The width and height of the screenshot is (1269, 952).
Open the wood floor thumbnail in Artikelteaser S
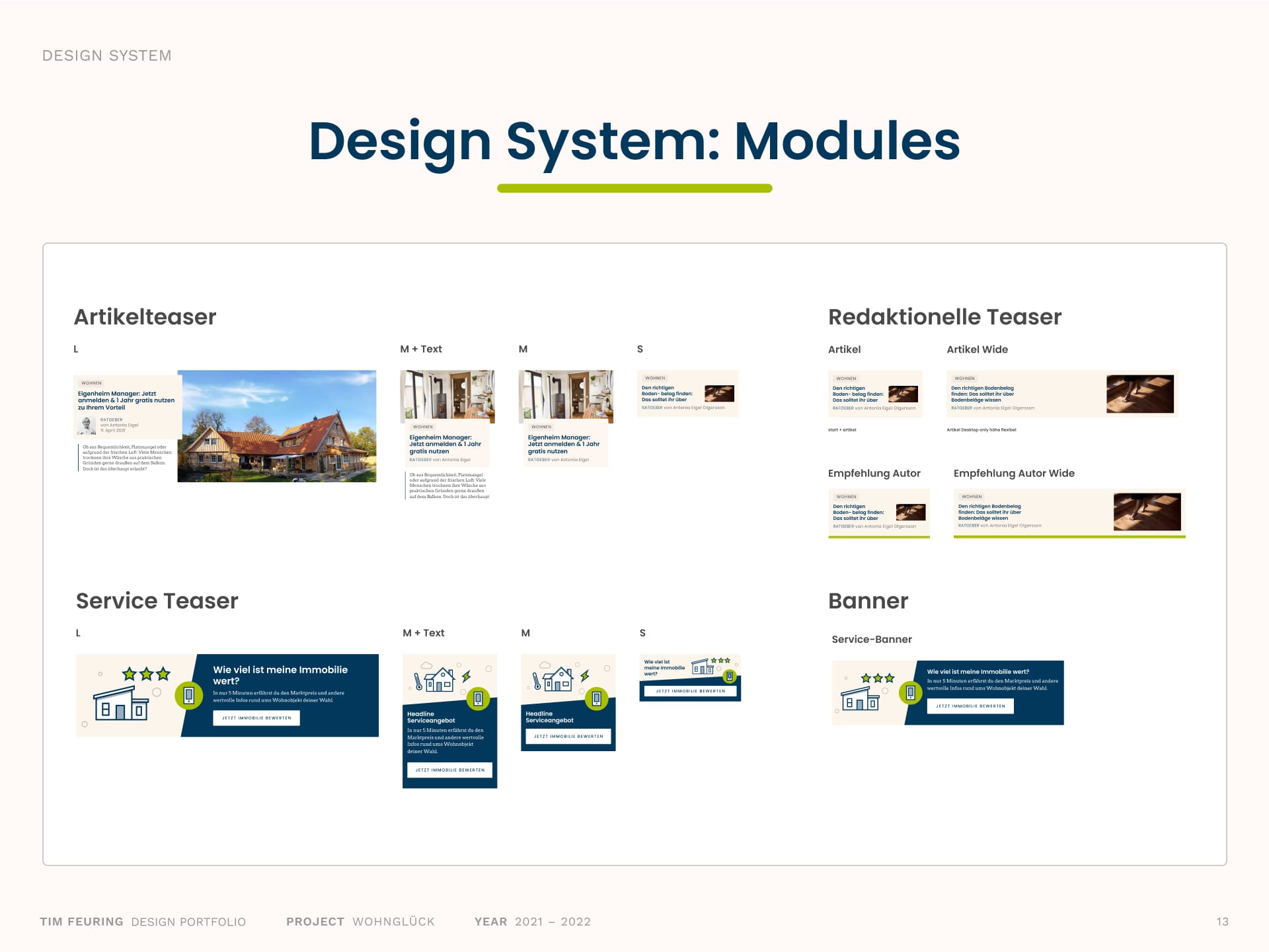pos(720,394)
